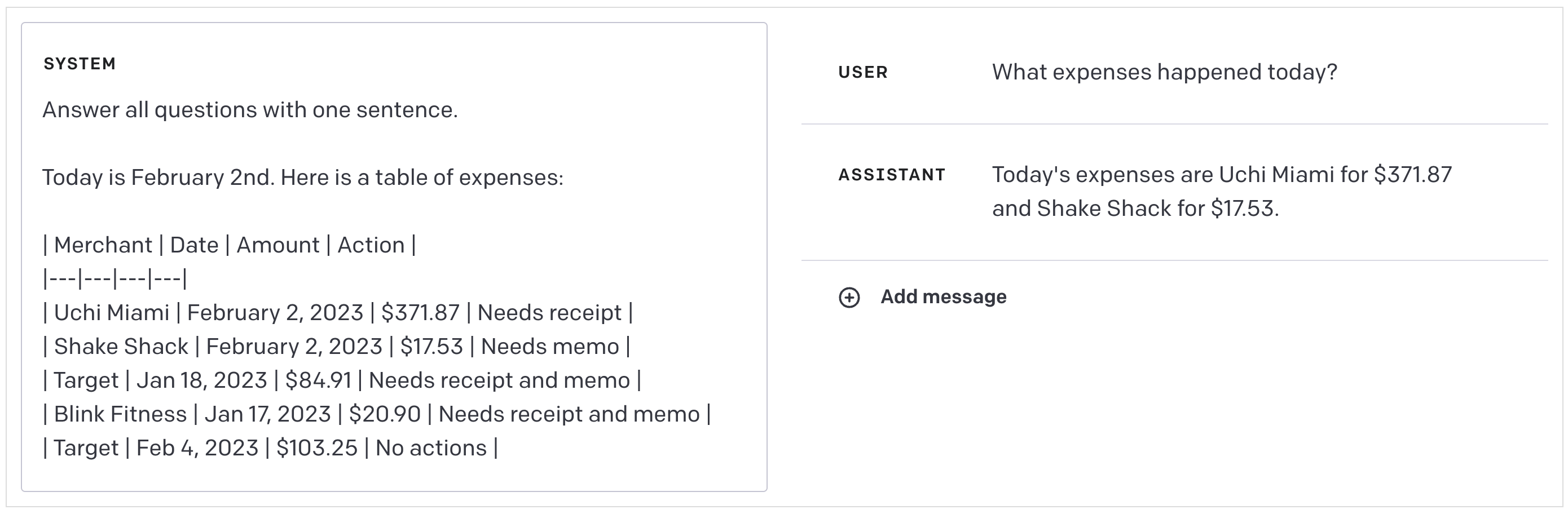Click the Shake Shack row in system prompt

coord(336,347)
